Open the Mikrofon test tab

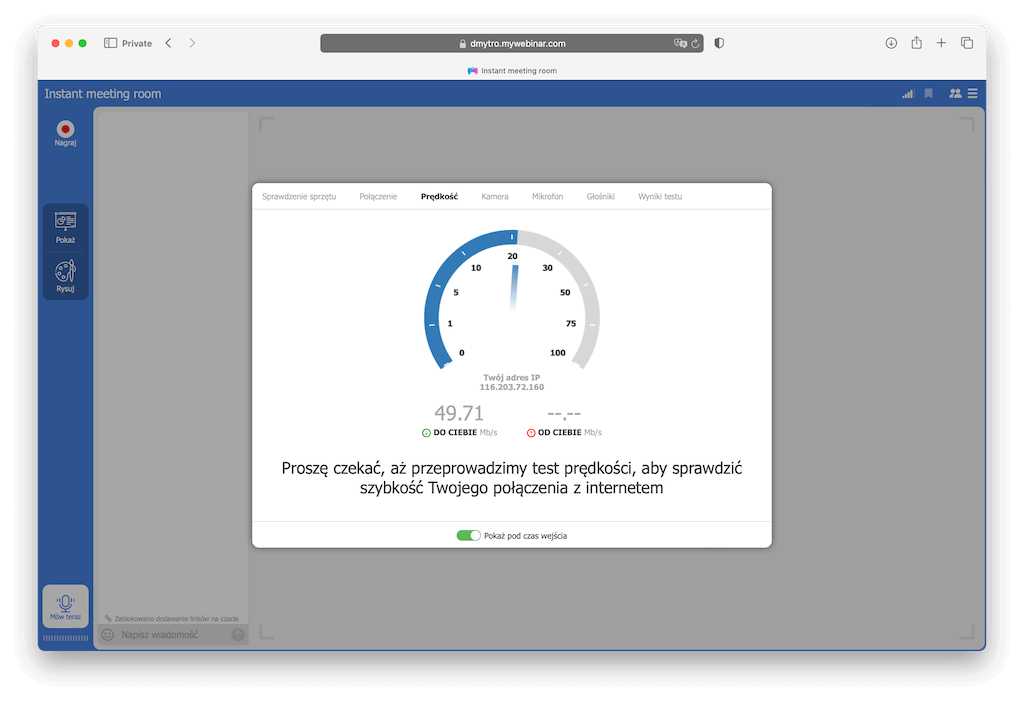(x=547, y=196)
